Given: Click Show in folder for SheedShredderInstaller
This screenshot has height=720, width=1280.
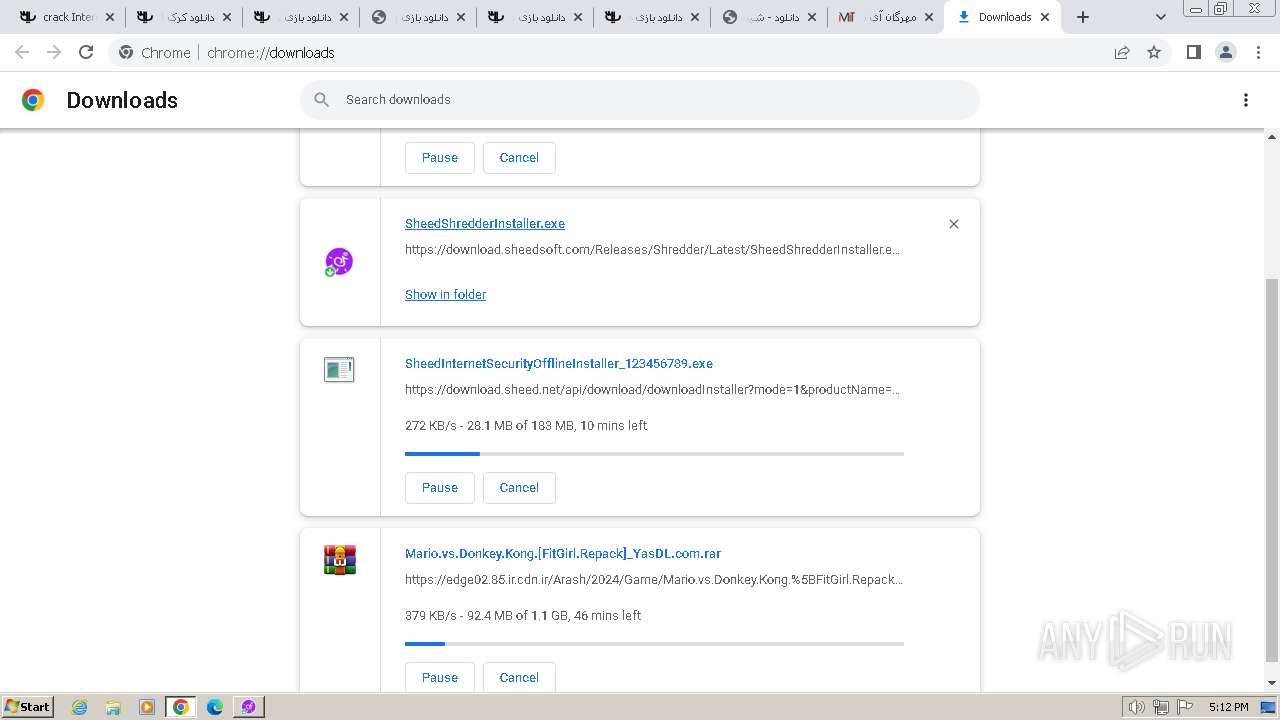Looking at the screenshot, I should 445,295.
